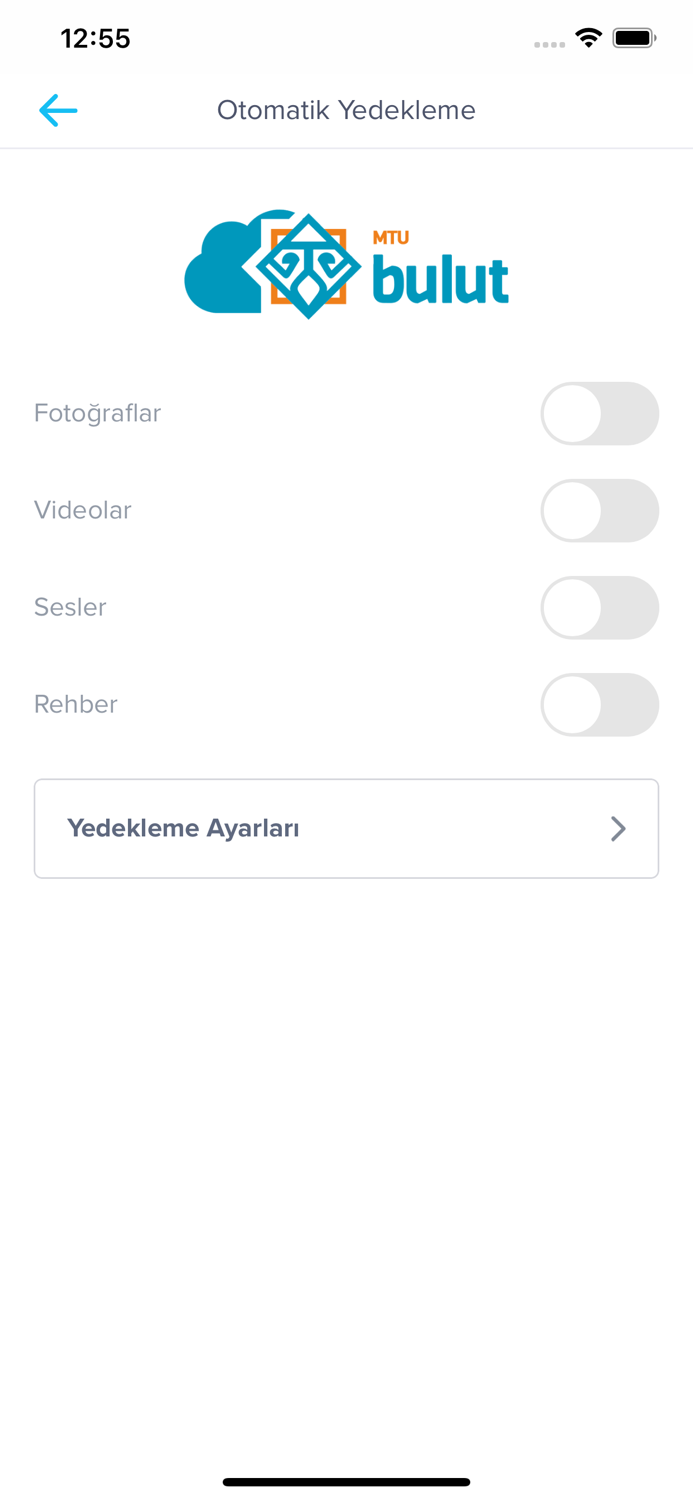This screenshot has width=693, height=1500.
Task: Tap the back arrow to exit Otomatik Yedekleme
Action: (x=57, y=110)
